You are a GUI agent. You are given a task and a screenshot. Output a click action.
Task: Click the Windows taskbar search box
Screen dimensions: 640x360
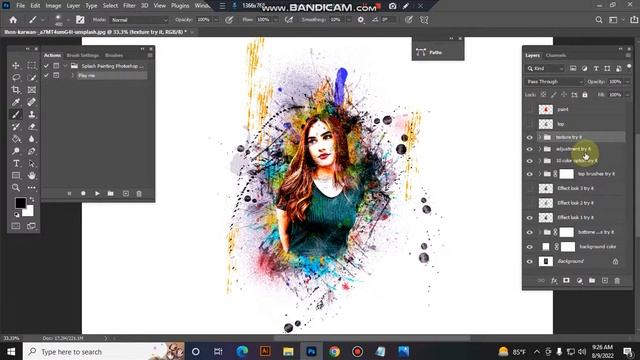103,351
